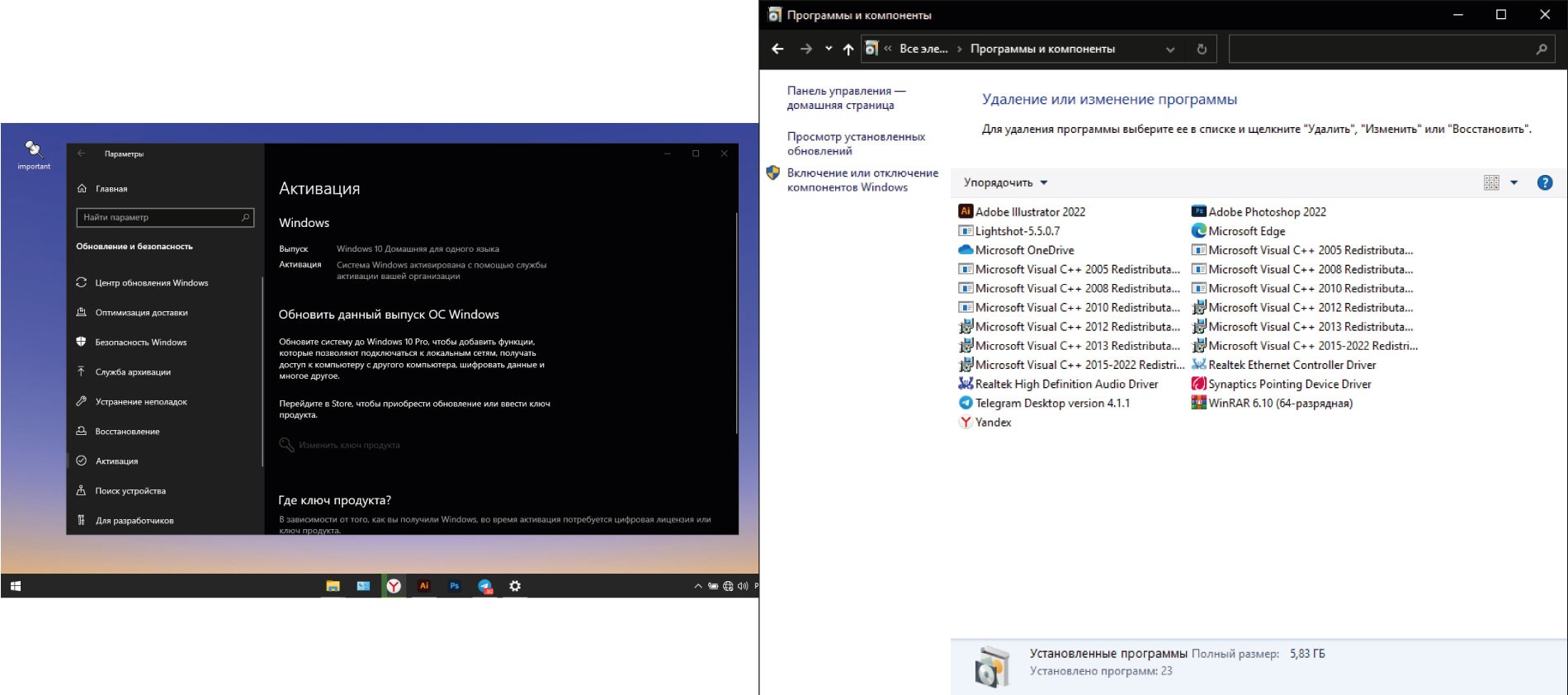The image size is (1568, 695).
Task: Change list view with view icon
Action: click(x=1491, y=182)
